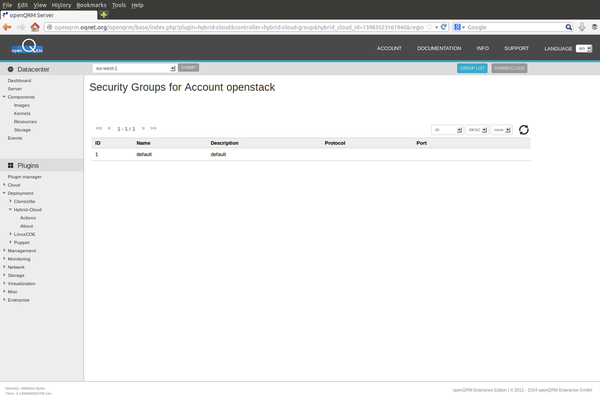Collapse the Hybrid-Cloud tree node
600x397 pixels.
(10, 209)
